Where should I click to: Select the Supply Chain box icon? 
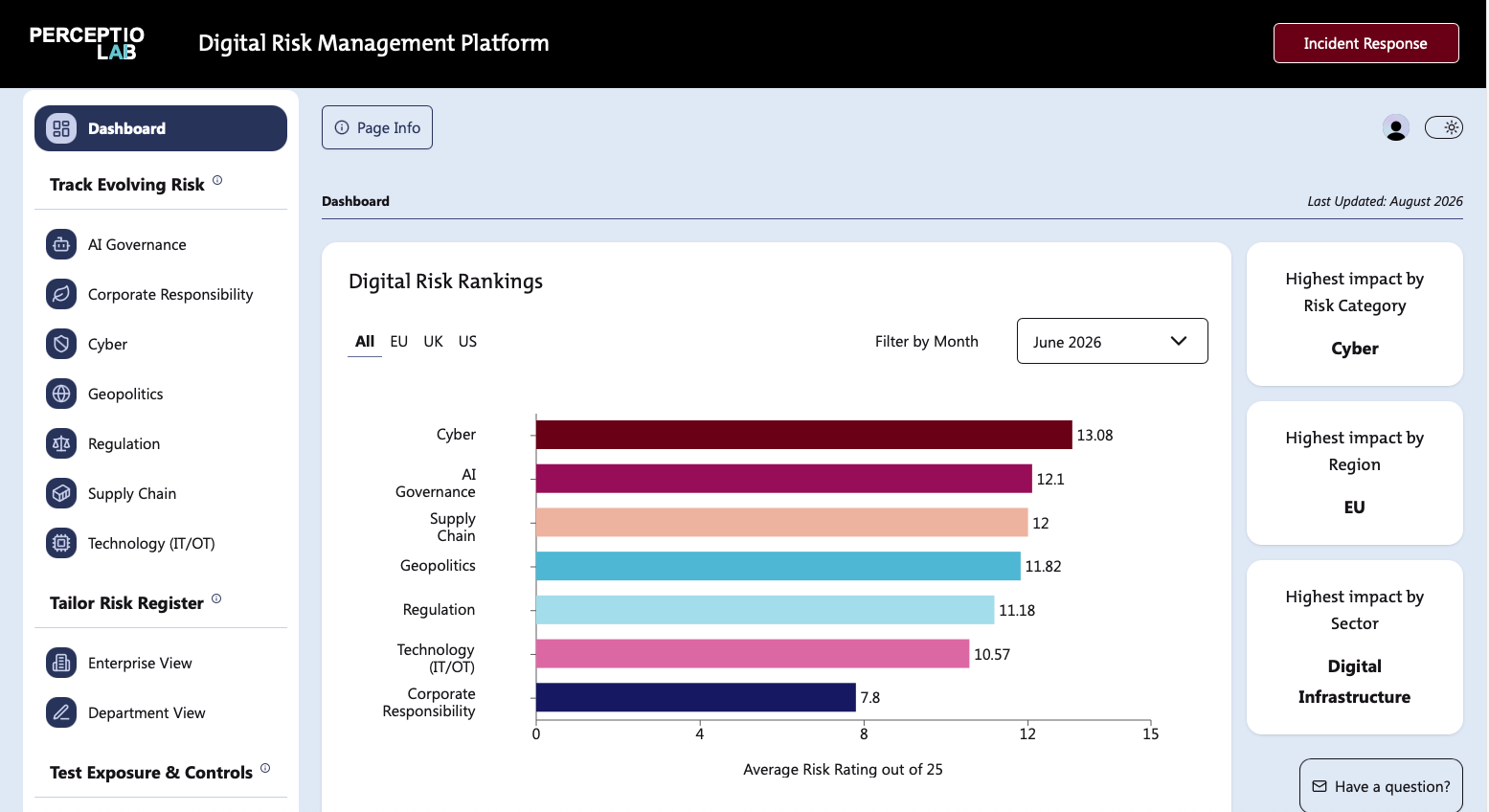[x=61, y=493]
